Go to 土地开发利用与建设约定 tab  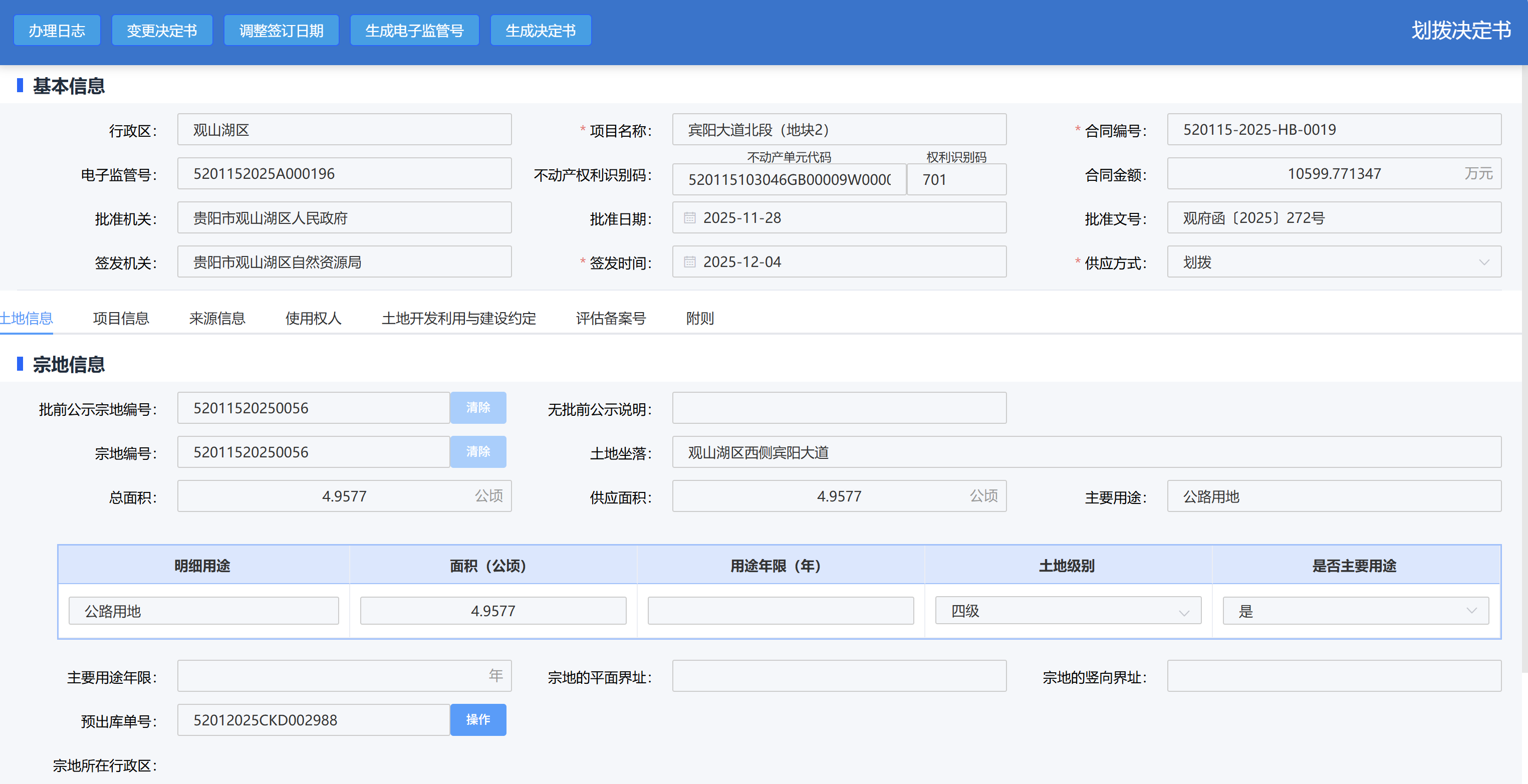pyautogui.click(x=458, y=319)
